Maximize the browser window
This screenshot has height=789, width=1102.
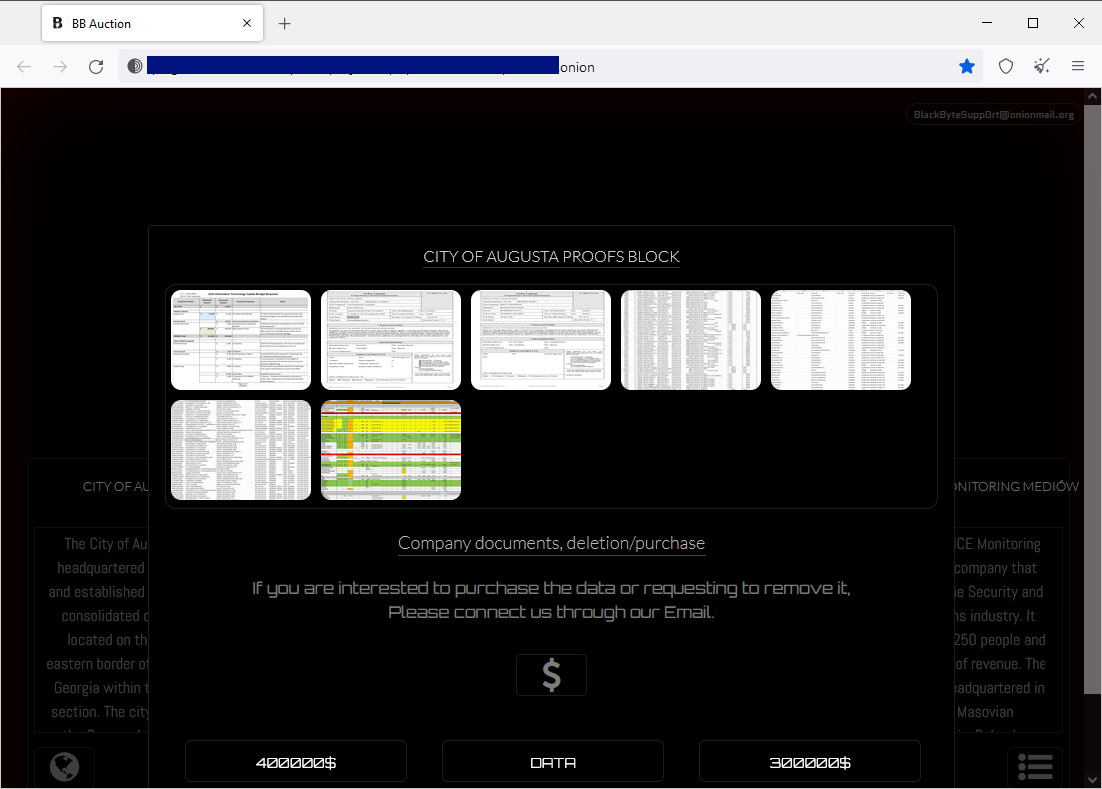coord(1032,23)
